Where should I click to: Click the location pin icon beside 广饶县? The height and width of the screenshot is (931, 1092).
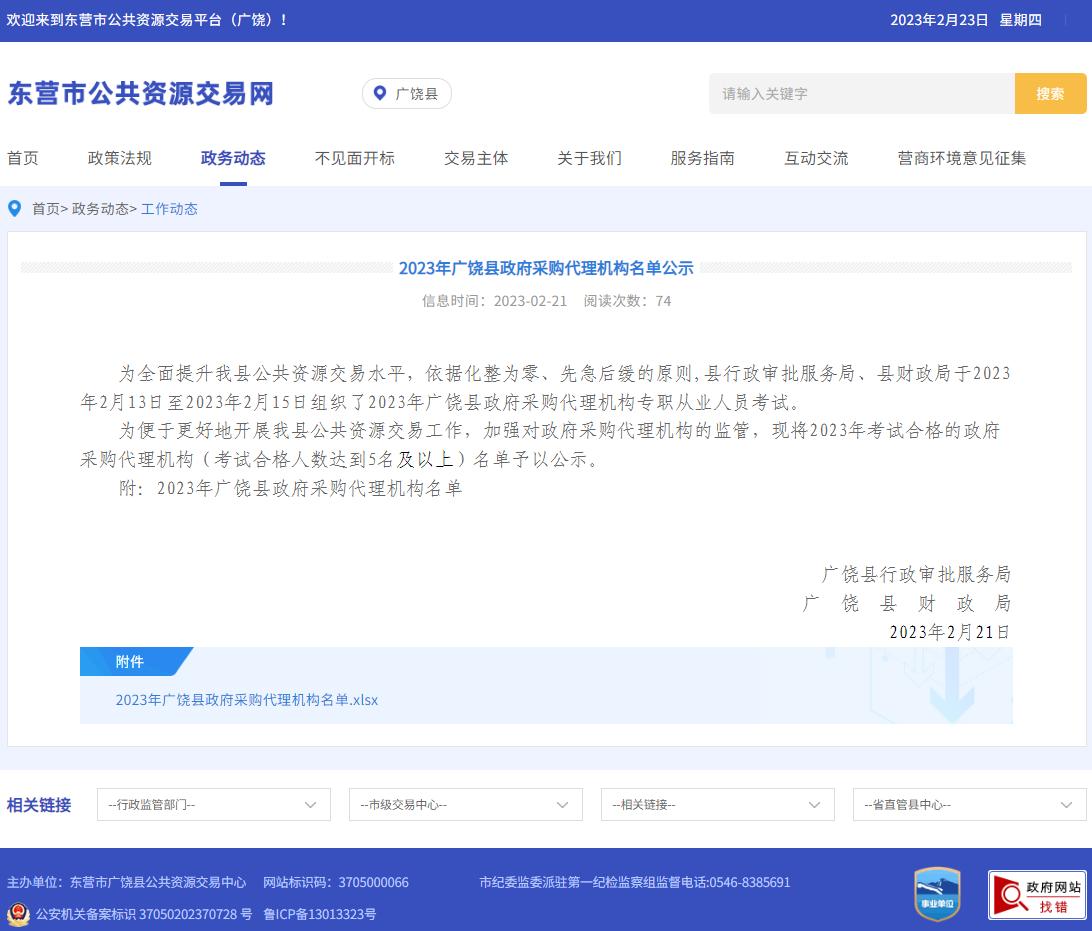coord(378,93)
